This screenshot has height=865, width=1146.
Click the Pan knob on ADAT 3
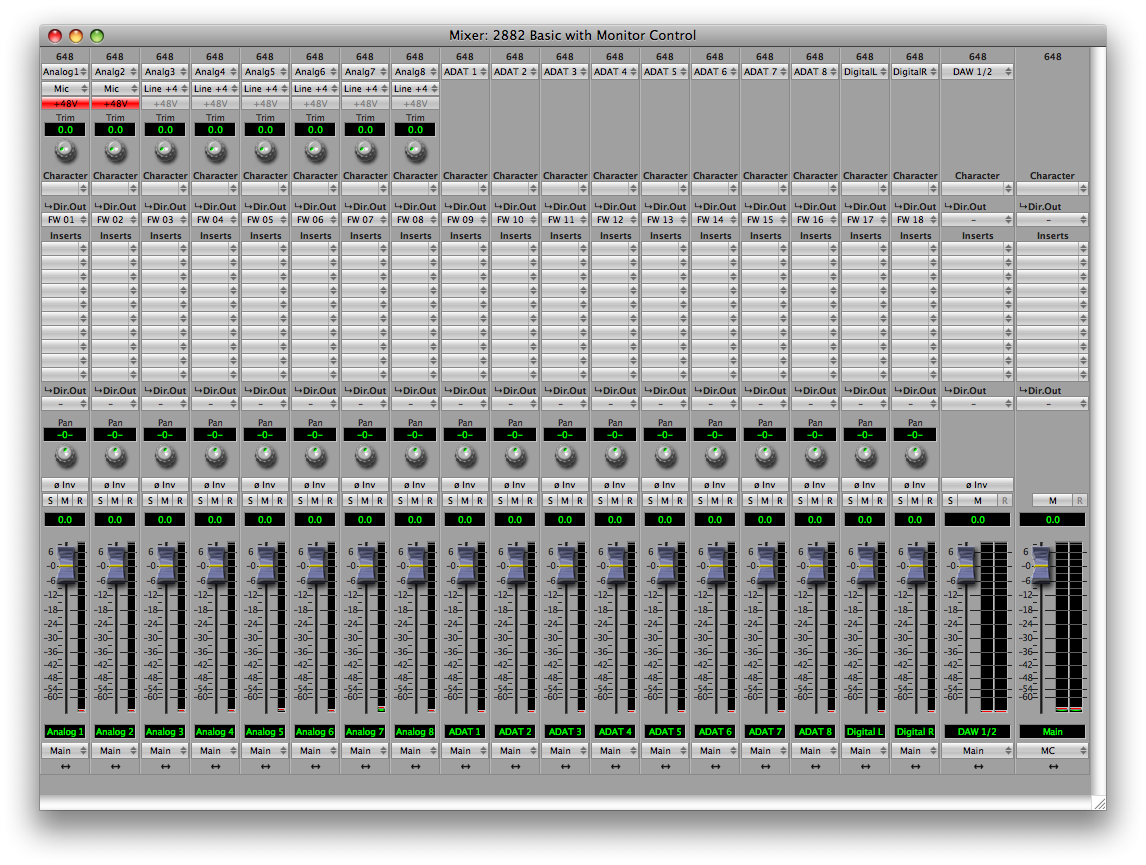tap(565, 455)
